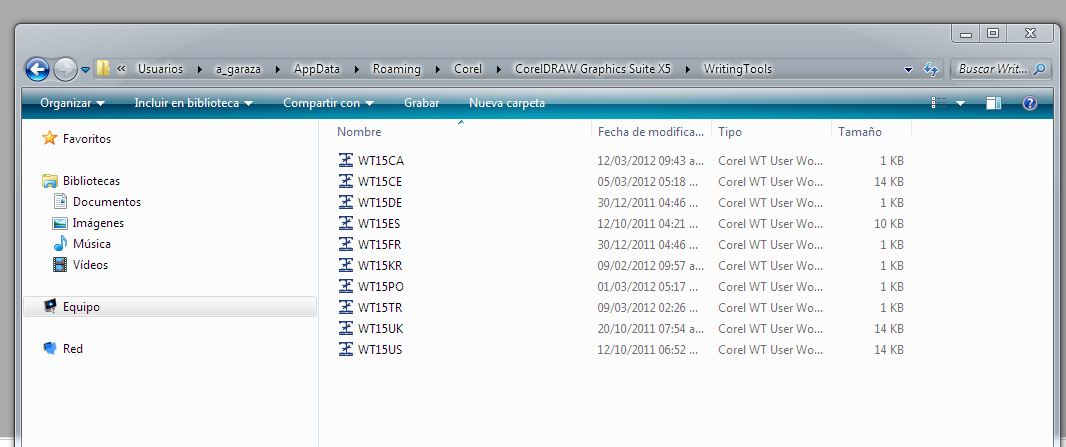Create folder with Nueva carpeta
Screen dimensions: 1066x447
click(507, 103)
